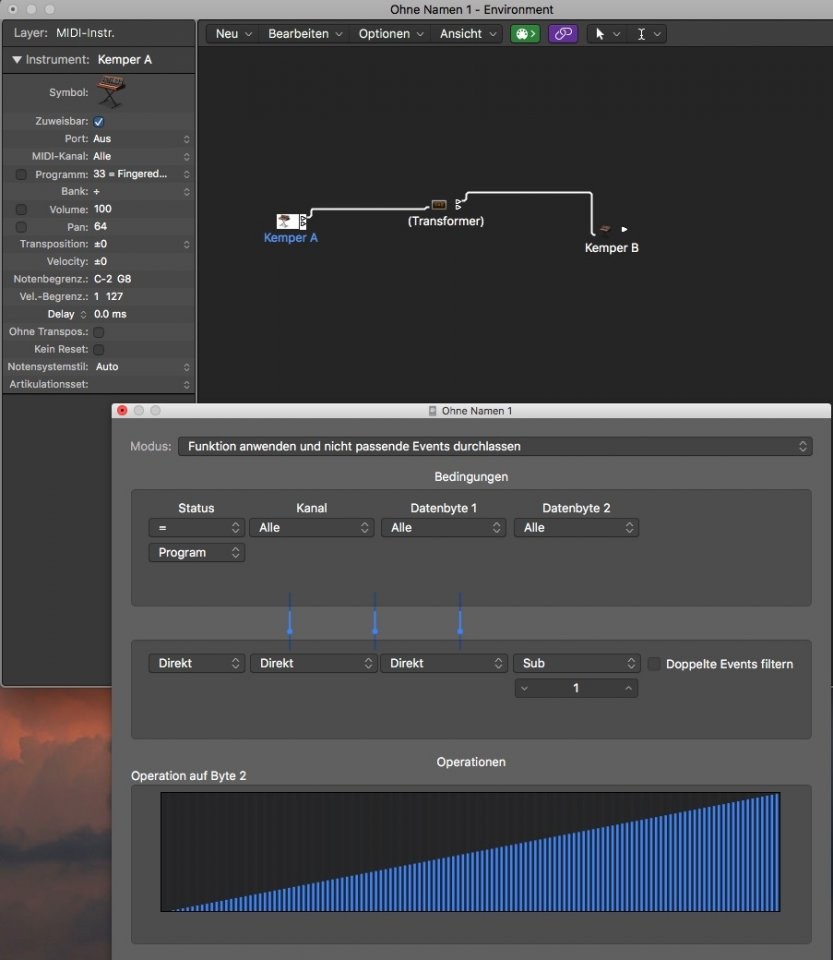833x960 pixels.
Task: Enable the Volume checkbox
Action: click(21, 209)
